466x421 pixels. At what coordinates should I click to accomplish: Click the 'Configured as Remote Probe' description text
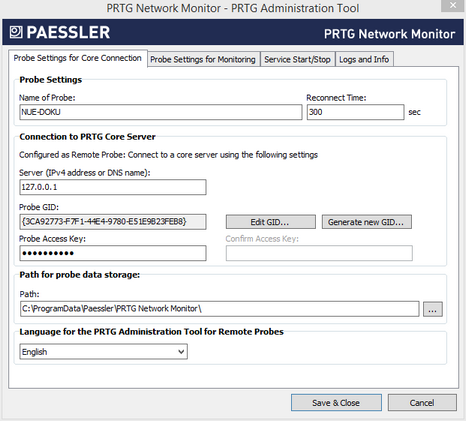pos(168,155)
